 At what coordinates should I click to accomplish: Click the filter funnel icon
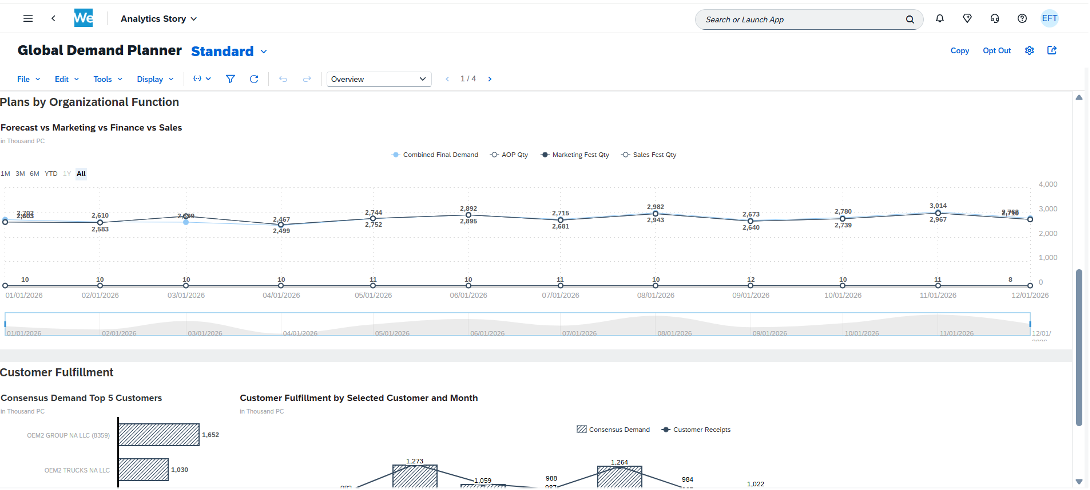[x=230, y=79]
